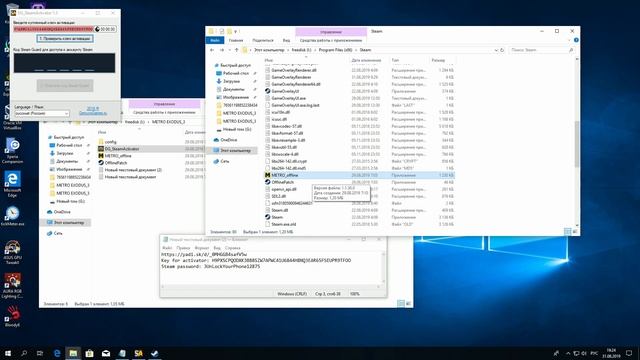This screenshot has width=640, height=360.
Task: Refresh the Steam folder address bar
Action: 502,50
